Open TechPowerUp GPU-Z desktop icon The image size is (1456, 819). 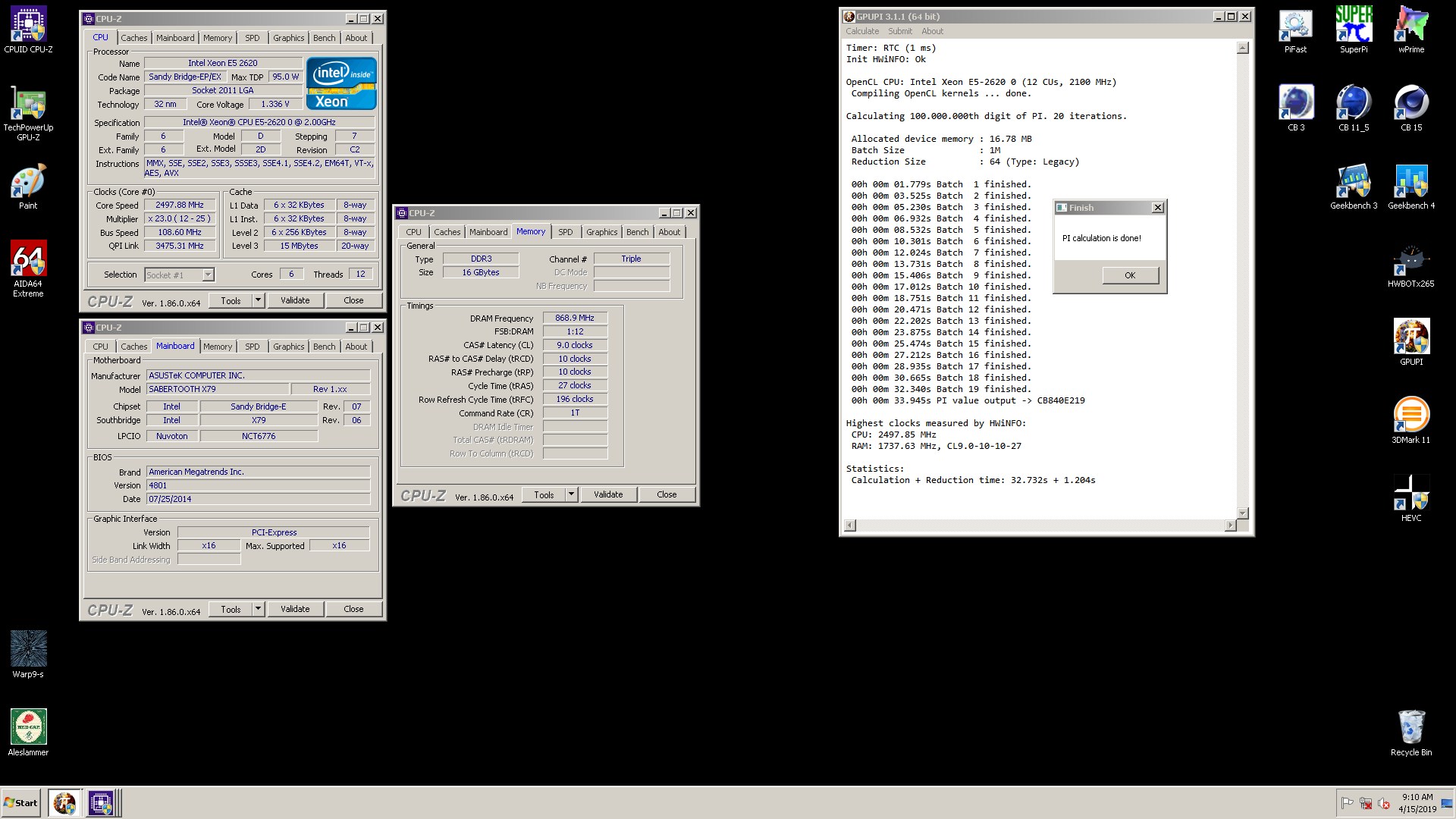coord(28,114)
